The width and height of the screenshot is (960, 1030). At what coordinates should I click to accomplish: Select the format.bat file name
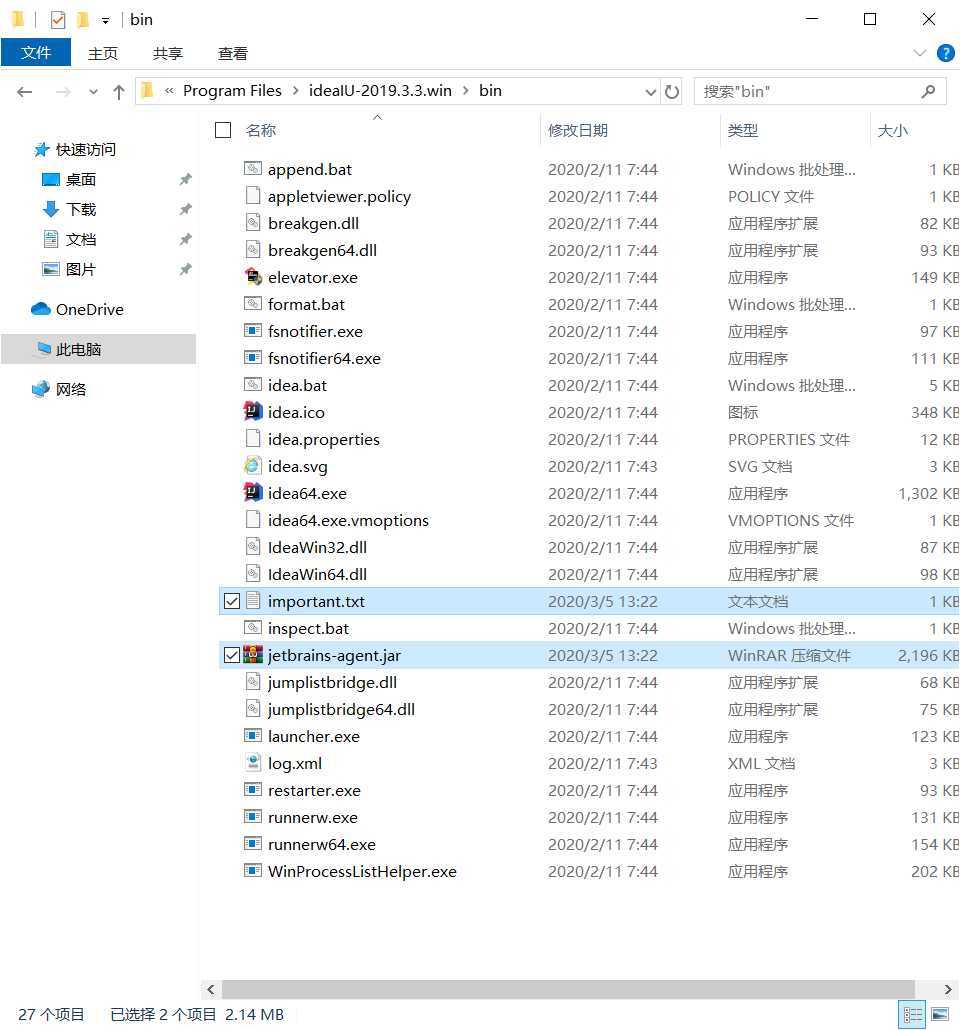306,304
